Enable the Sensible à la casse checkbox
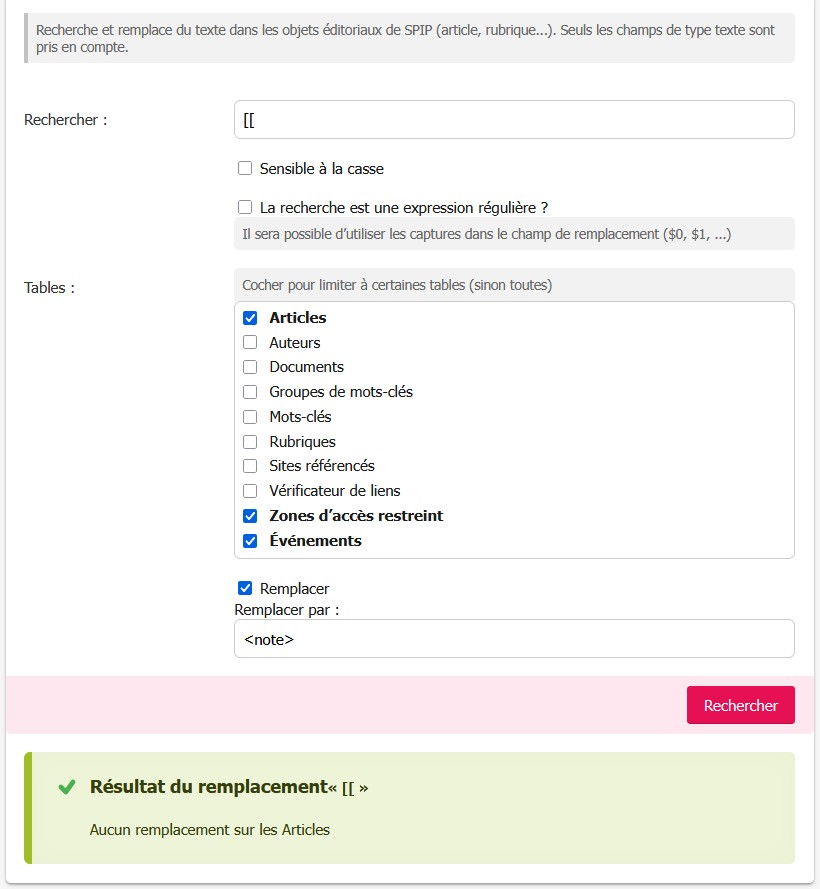 [x=245, y=169]
